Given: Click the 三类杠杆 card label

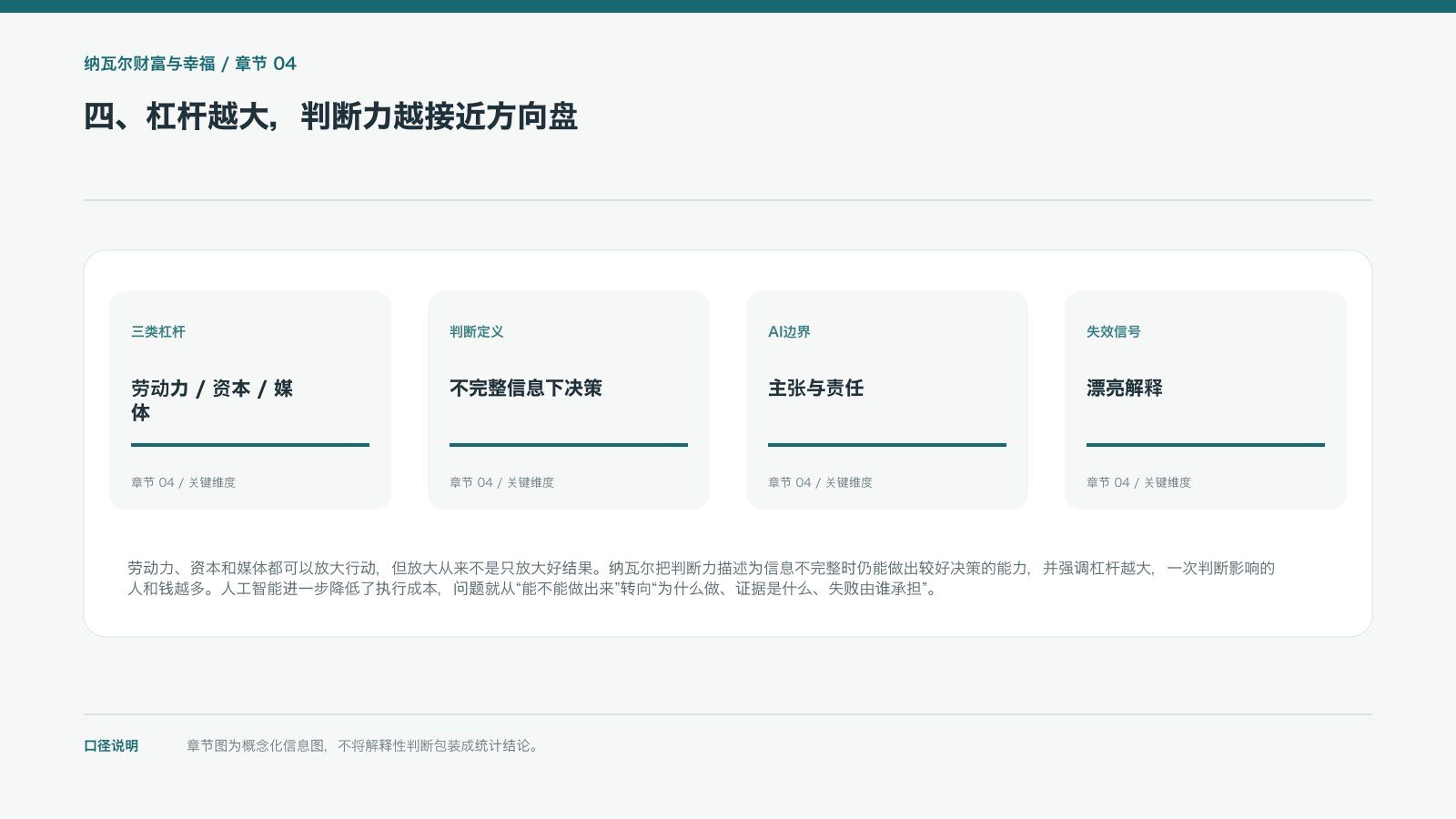Looking at the screenshot, I should pyautogui.click(x=158, y=332).
